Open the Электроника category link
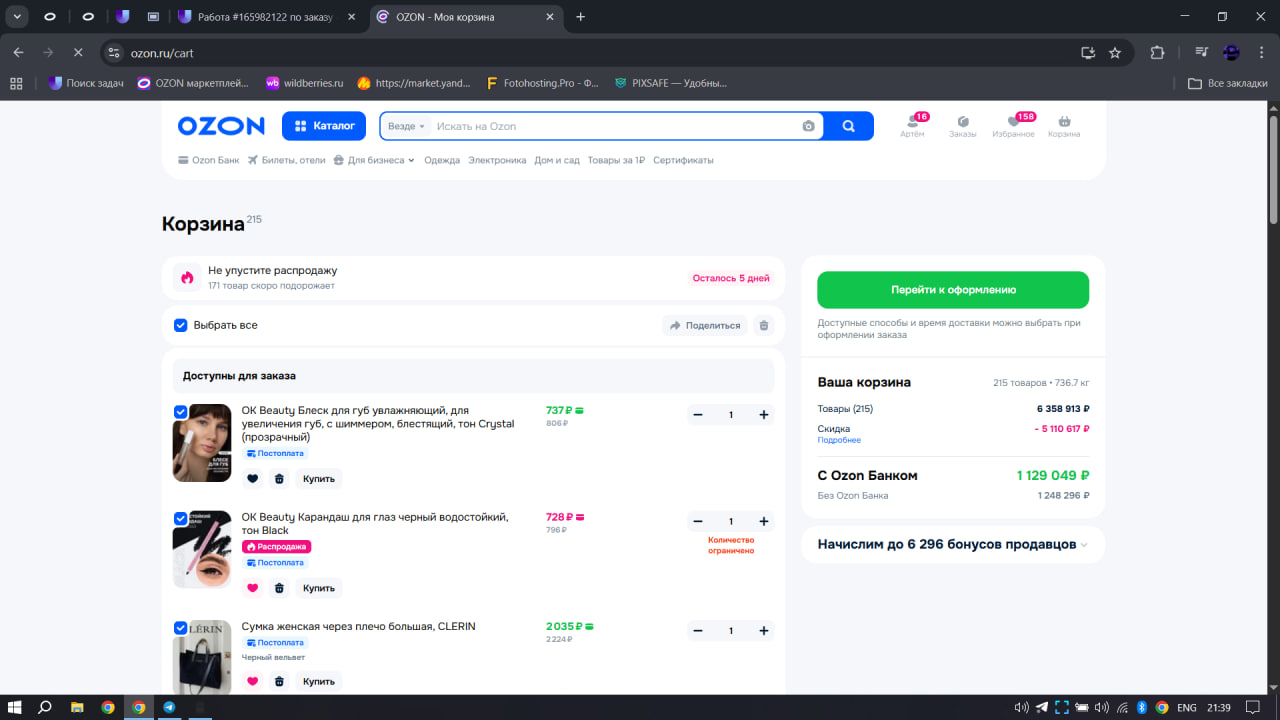 497,160
